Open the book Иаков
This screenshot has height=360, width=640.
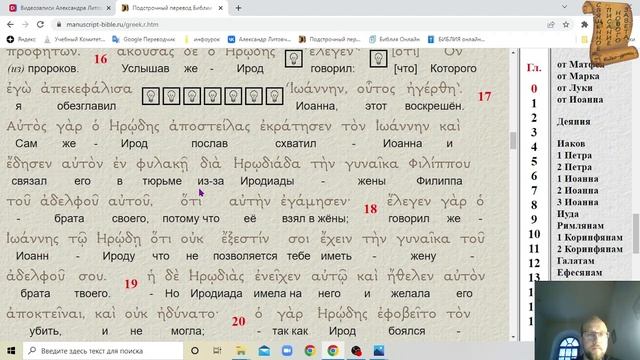pyautogui.click(x=571, y=144)
